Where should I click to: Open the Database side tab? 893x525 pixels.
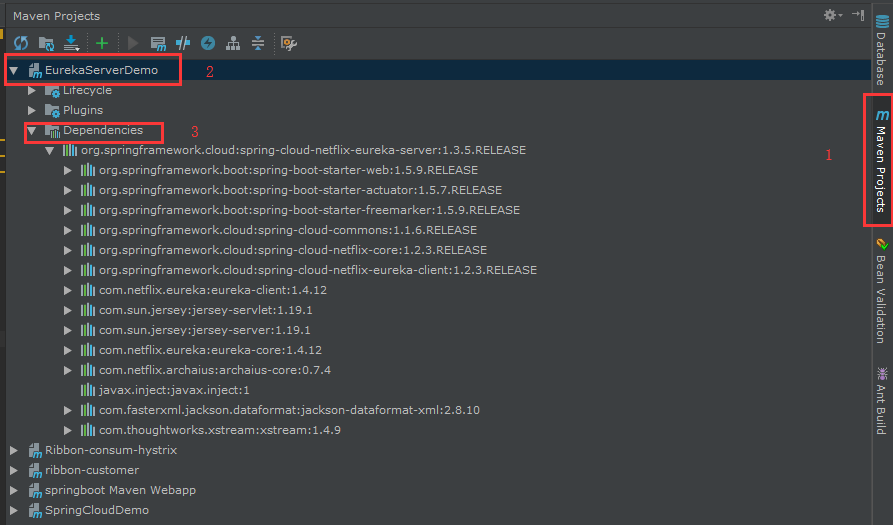pos(882,50)
